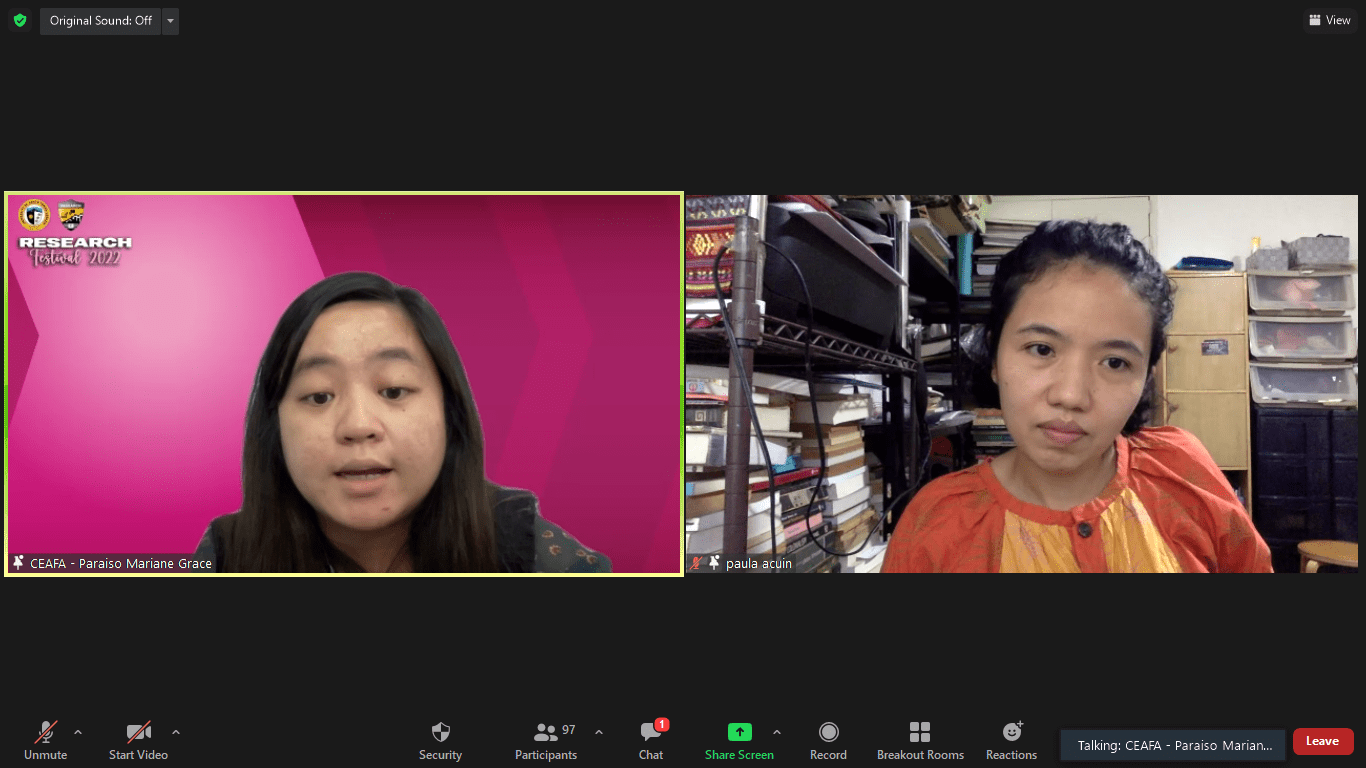The width and height of the screenshot is (1366, 768).
Task: Toggle the Original Sound: Off button
Action: (x=100, y=20)
